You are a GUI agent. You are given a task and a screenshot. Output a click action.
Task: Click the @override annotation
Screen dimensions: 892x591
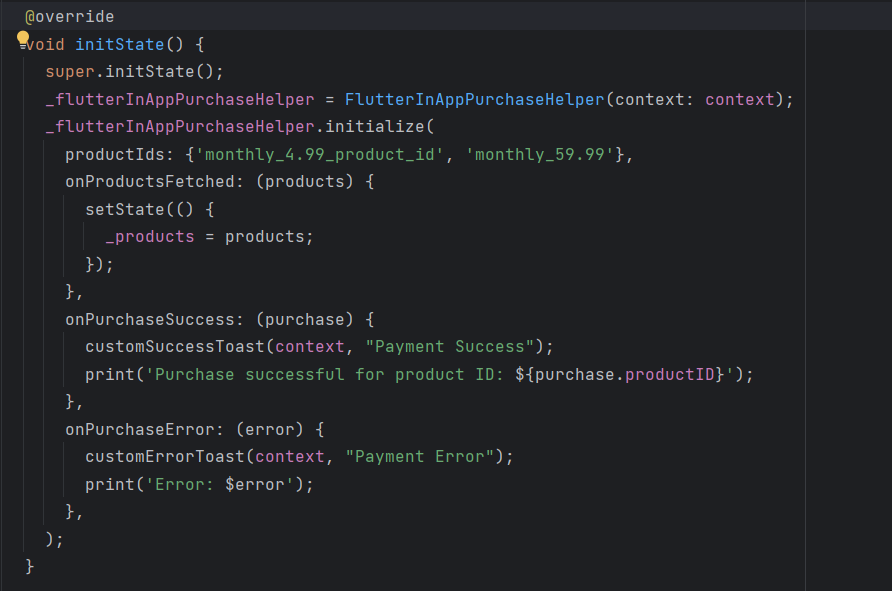point(69,17)
